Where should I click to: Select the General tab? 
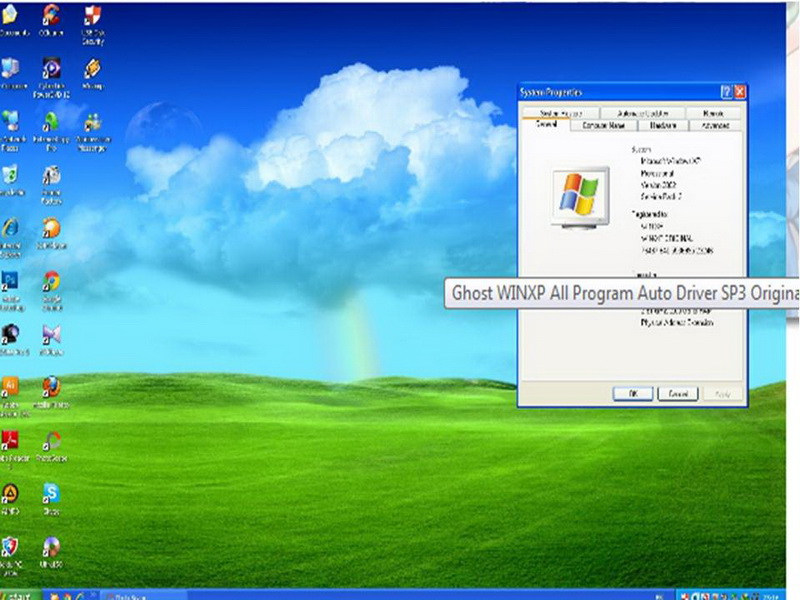(x=546, y=124)
